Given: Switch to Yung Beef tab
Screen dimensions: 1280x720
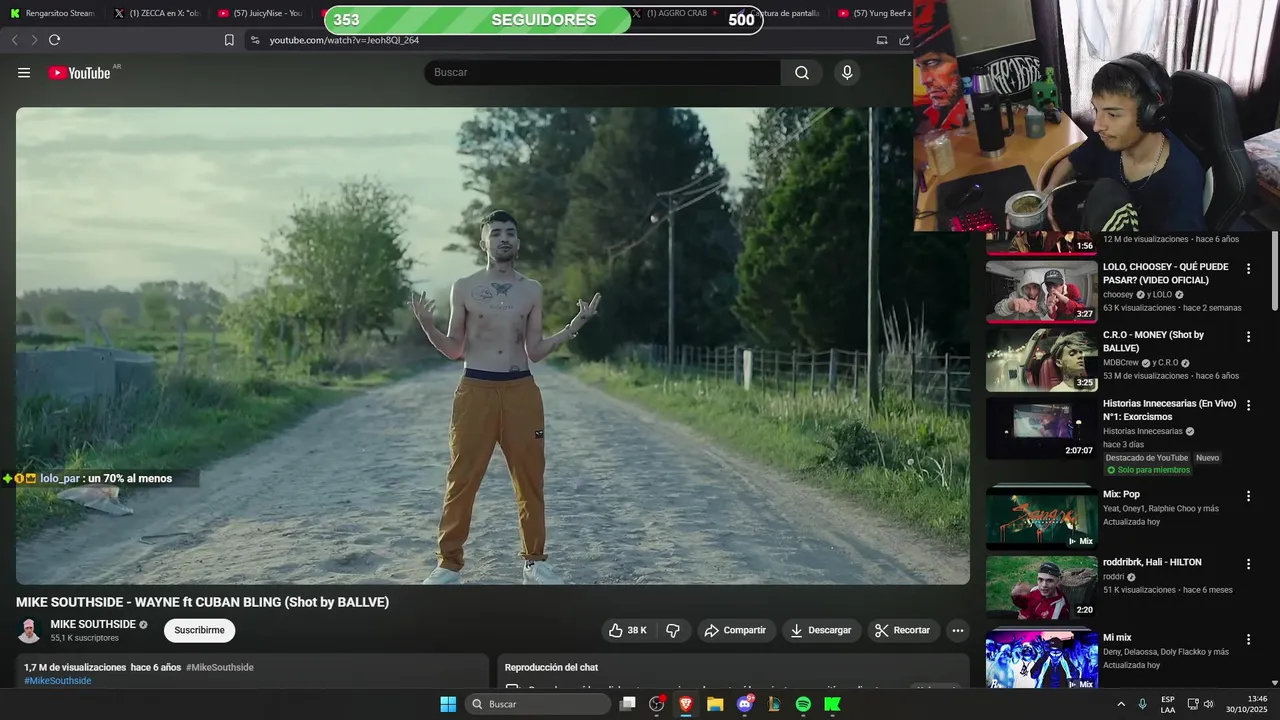Looking at the screenshot, I should (872, 13).
